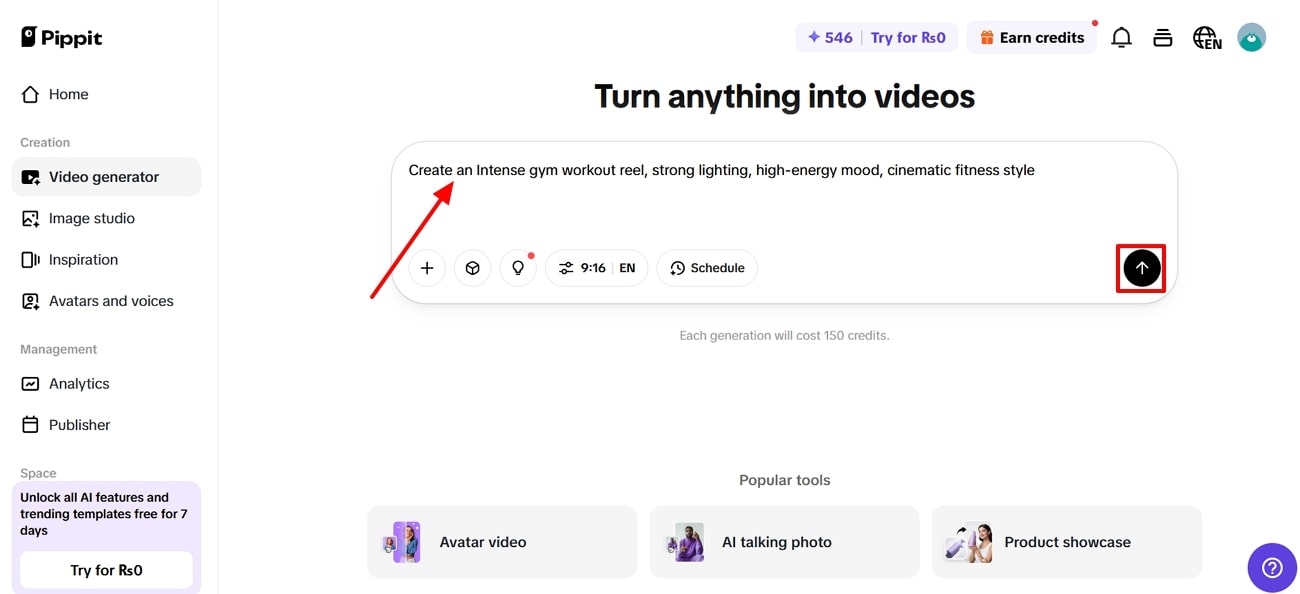This screenshot has height=594, width=1300.
Task: Click the plus add media button
Action: [x=427, y=268]
